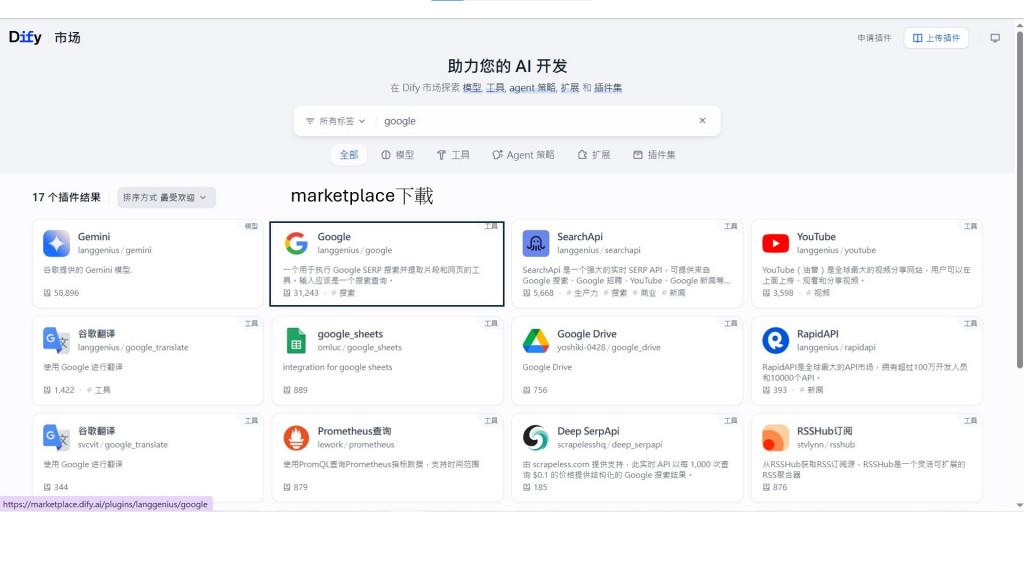Click the scrollbar down arrow

click(1019, 505)
